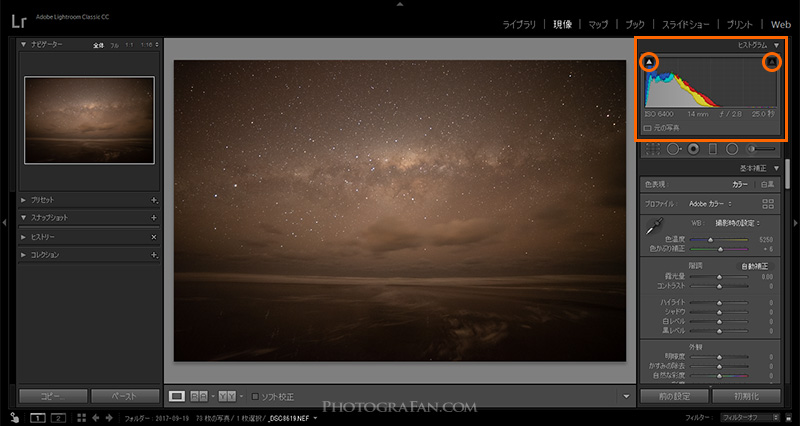Set navigator zoom to 1:1
Screen dimensions: 800x426
coord(130,45)
